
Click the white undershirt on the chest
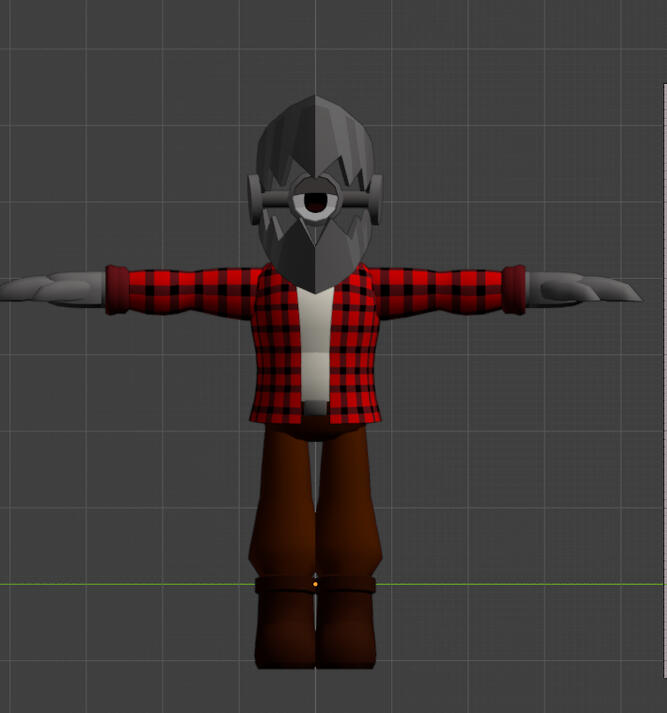click(315, 343)
